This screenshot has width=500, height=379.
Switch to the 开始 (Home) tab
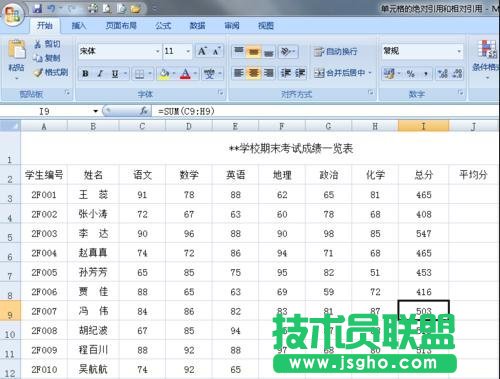(45, 25)
